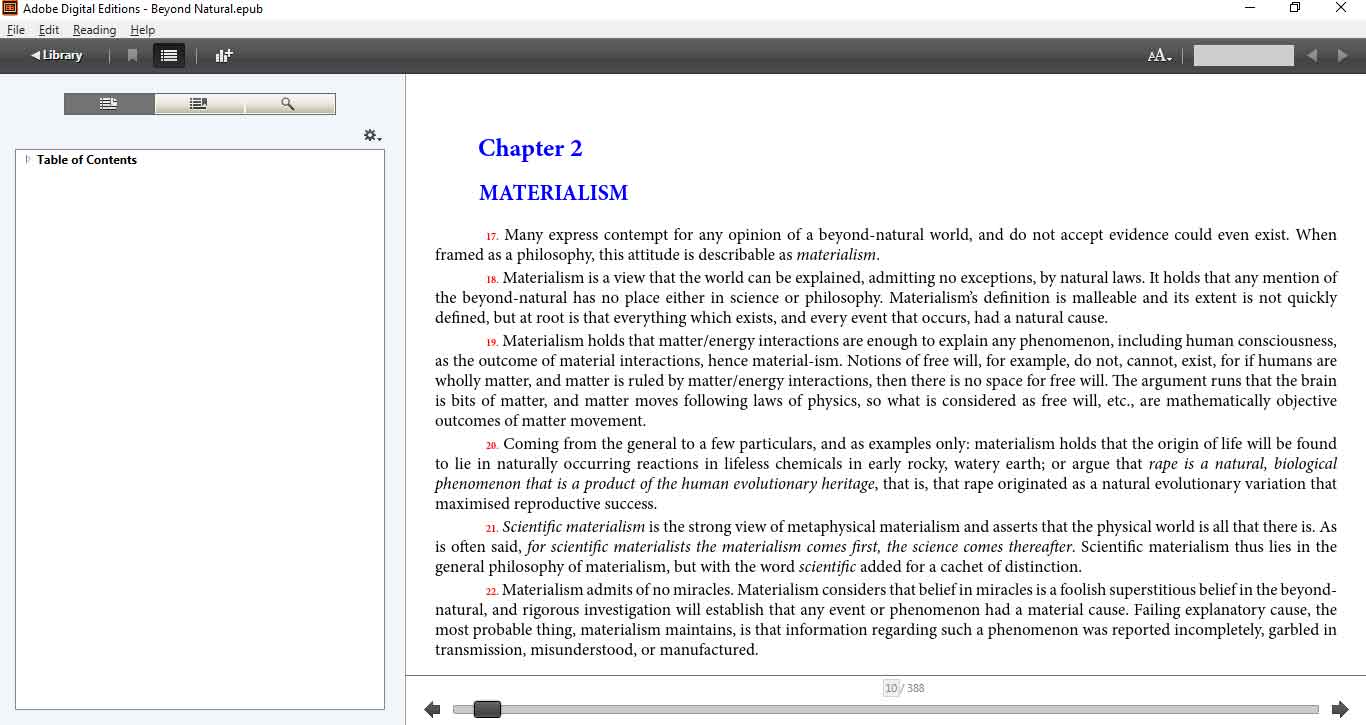
Task: Click paragraph number 19 marker
Action: [x=492, y=342]
